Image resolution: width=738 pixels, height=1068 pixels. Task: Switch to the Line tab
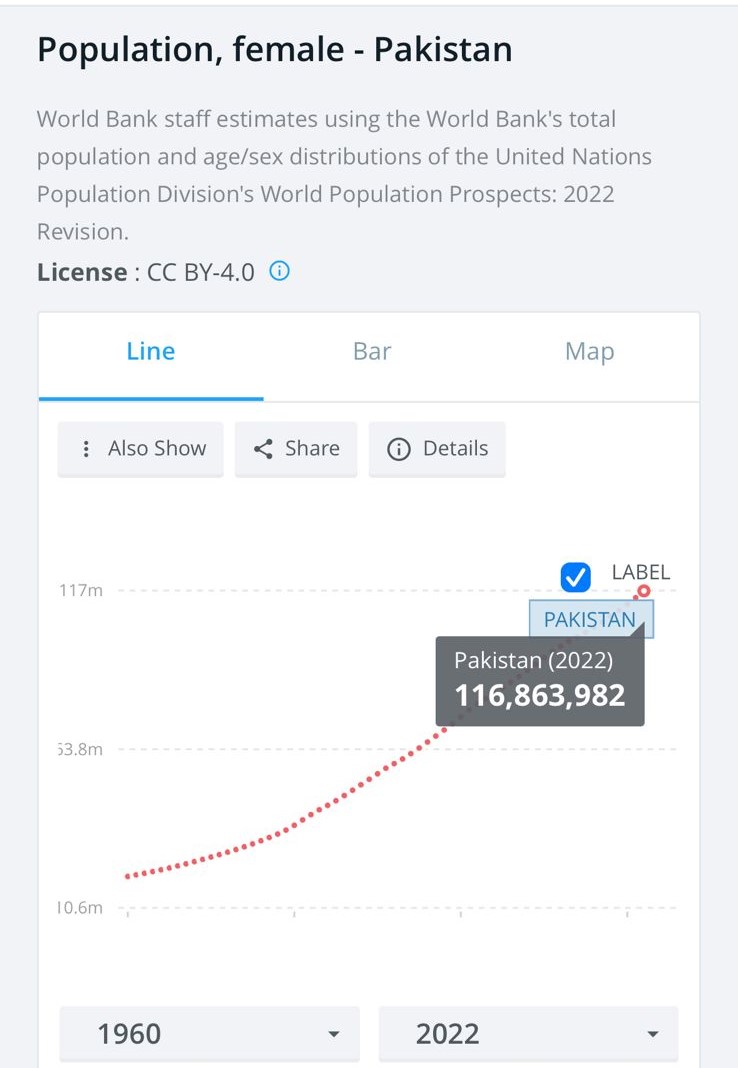click(x=151, y=352)
